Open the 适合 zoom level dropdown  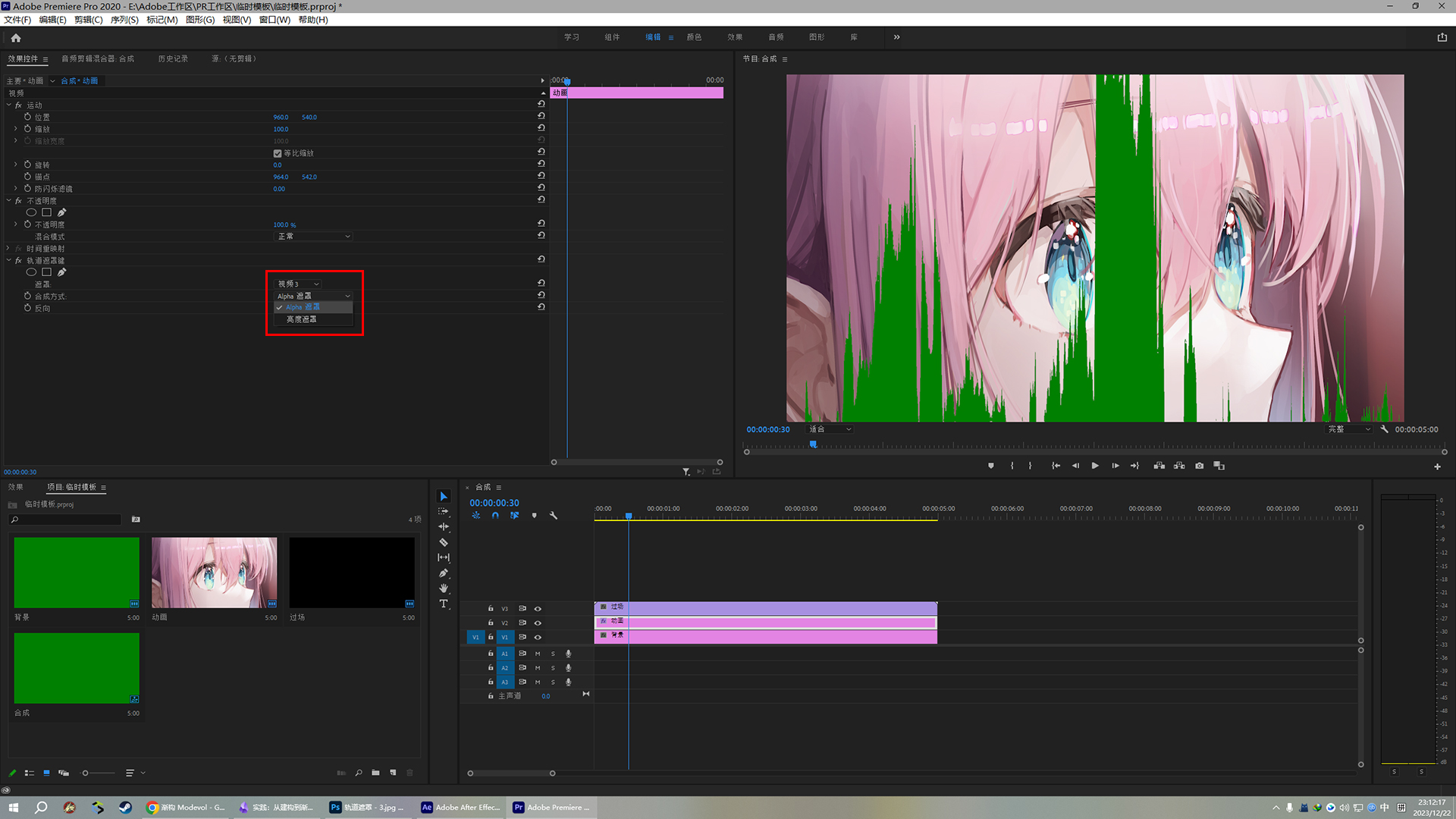(830, 429)
